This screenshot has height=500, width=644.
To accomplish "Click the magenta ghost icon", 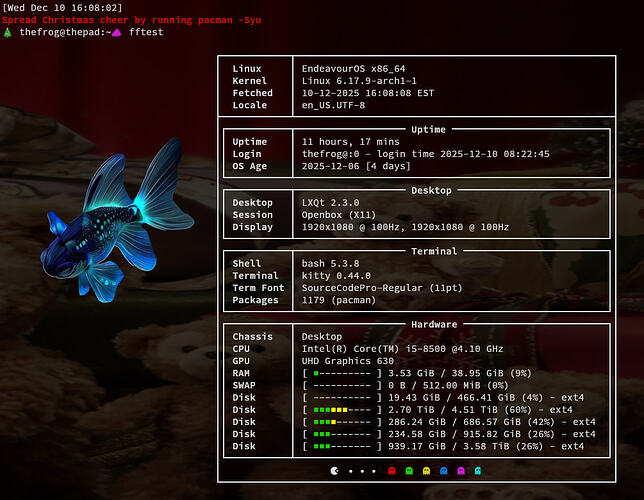I will 461,469.
